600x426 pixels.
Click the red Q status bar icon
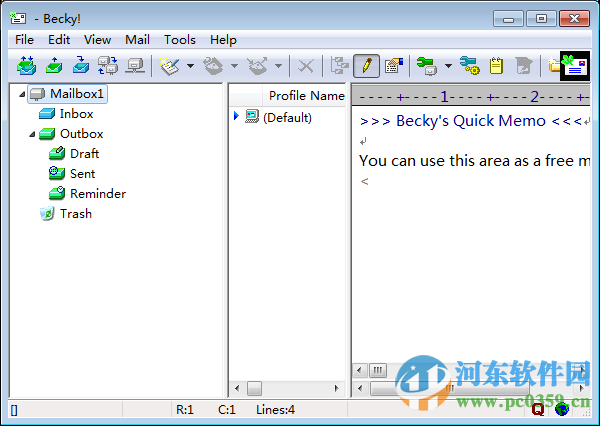point(538,409)
